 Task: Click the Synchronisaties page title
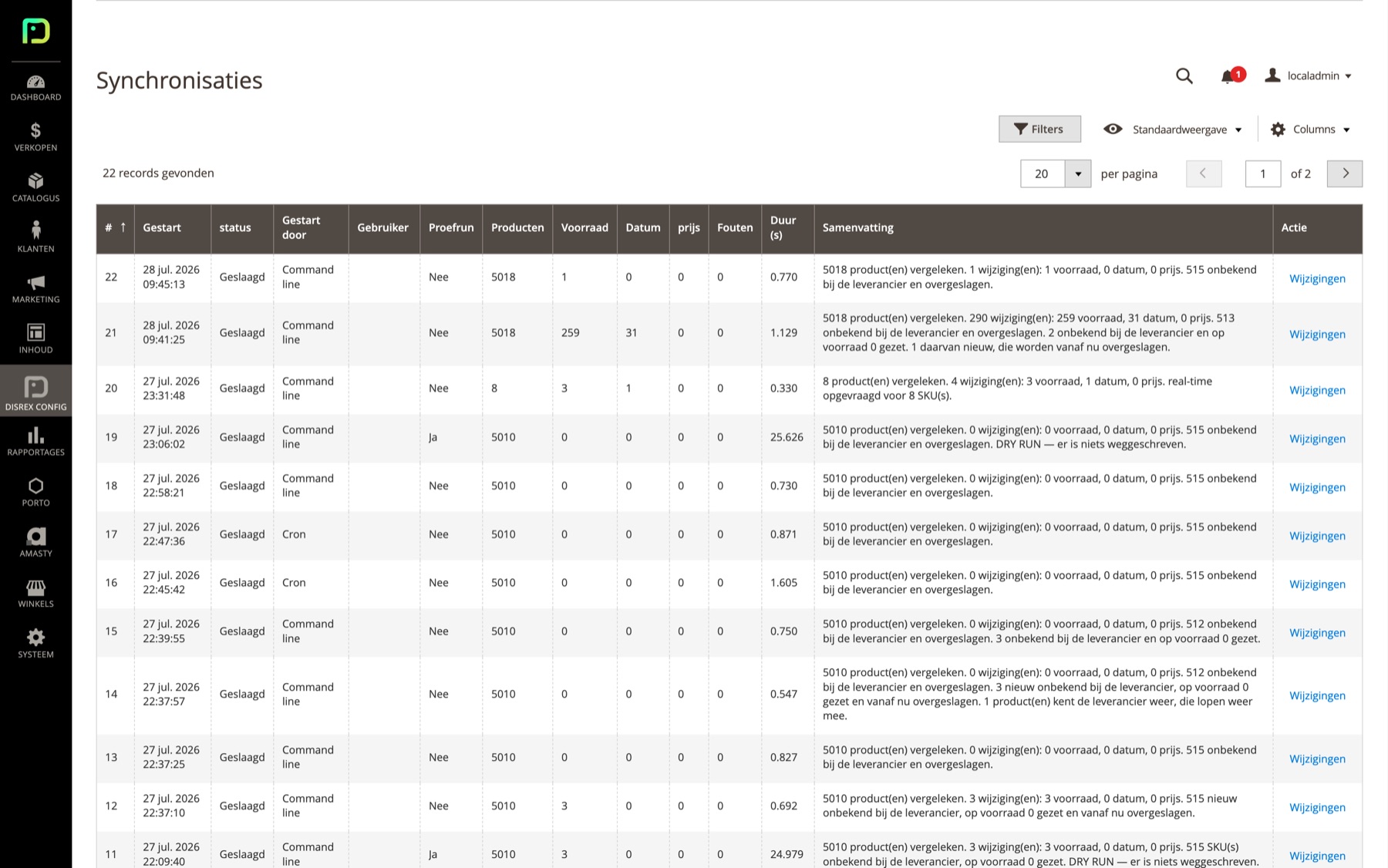click(x=179, y=80)
